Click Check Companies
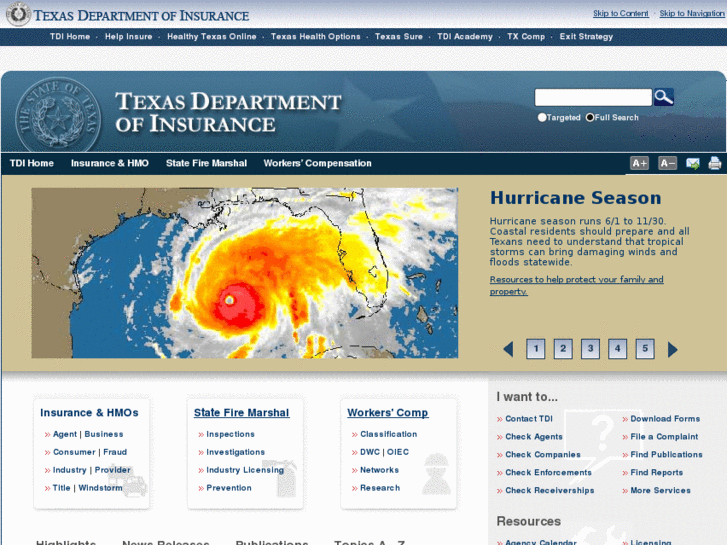 [542, 455]
